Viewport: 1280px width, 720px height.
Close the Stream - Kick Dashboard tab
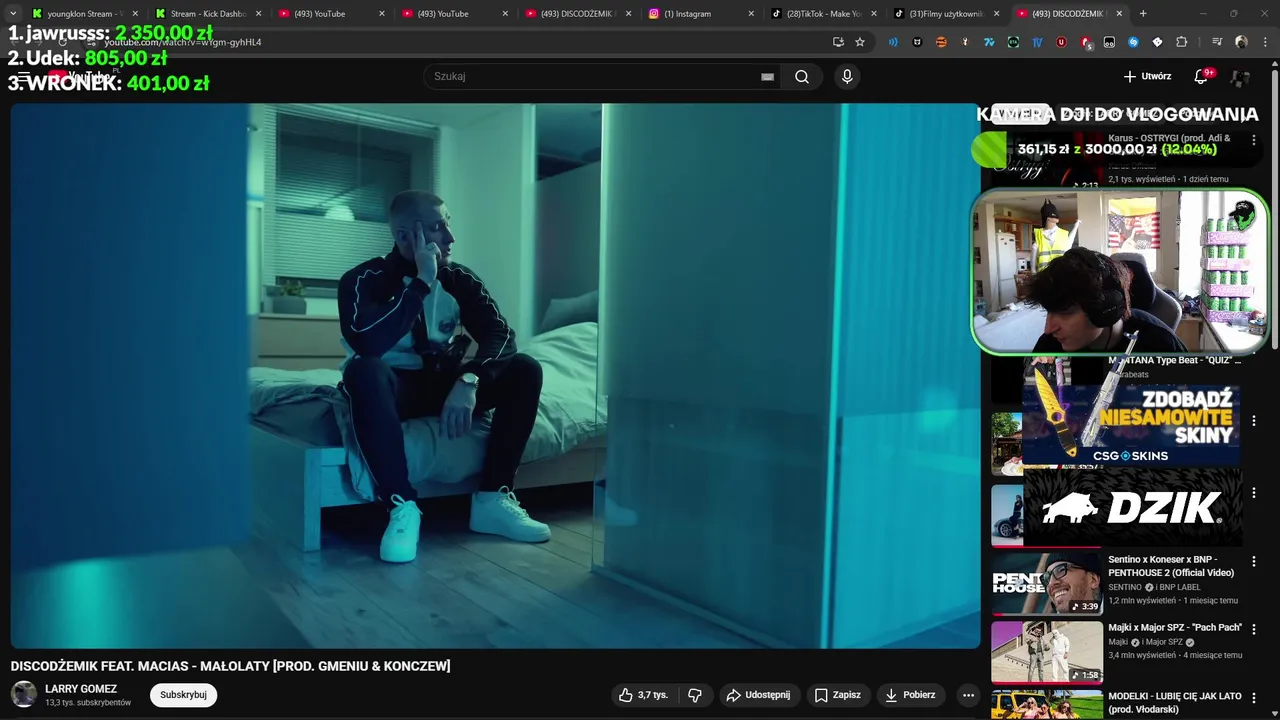[258, 13]
